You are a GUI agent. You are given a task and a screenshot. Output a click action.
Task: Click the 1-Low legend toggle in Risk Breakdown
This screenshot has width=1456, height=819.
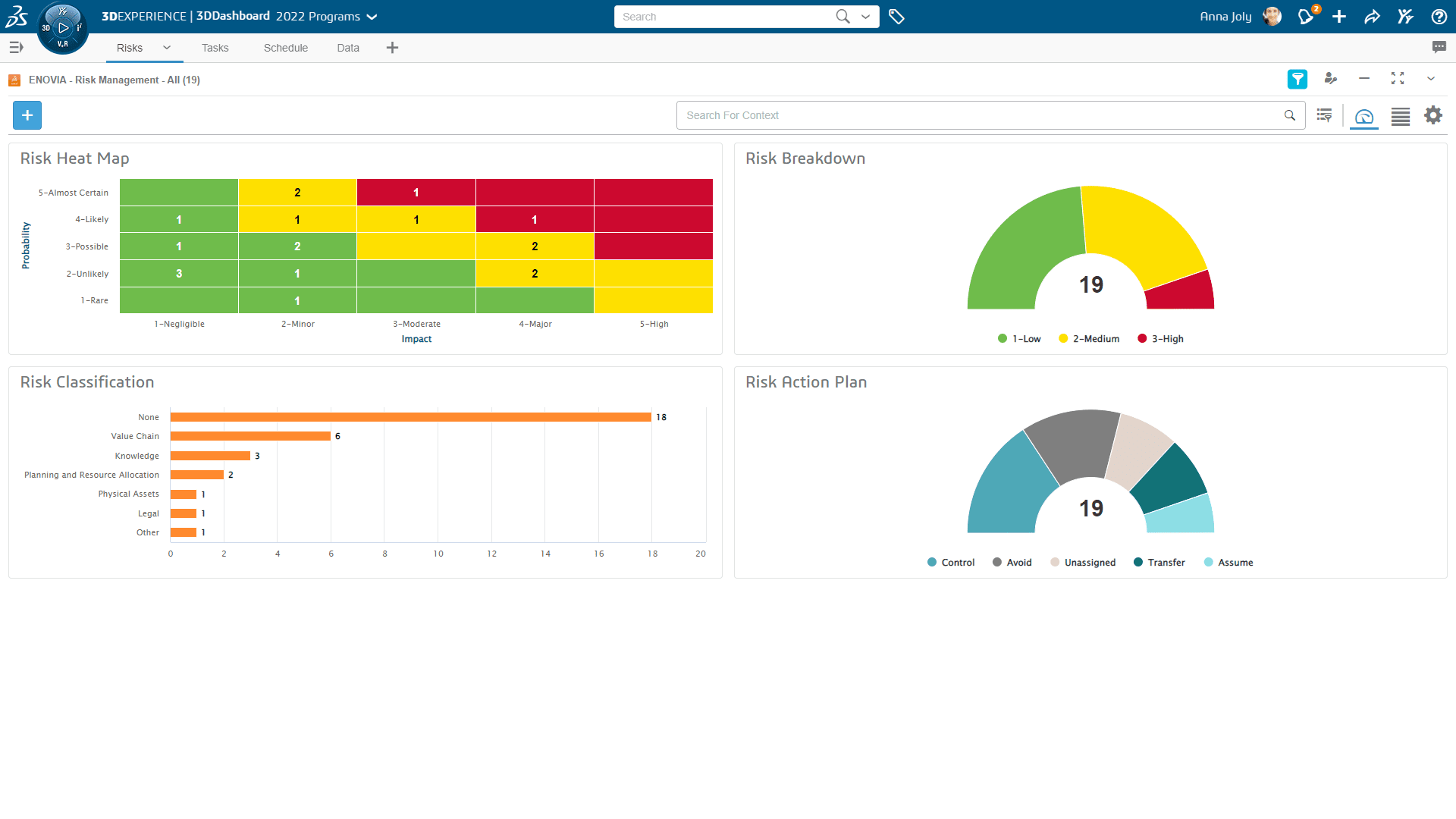point(1019,338)
